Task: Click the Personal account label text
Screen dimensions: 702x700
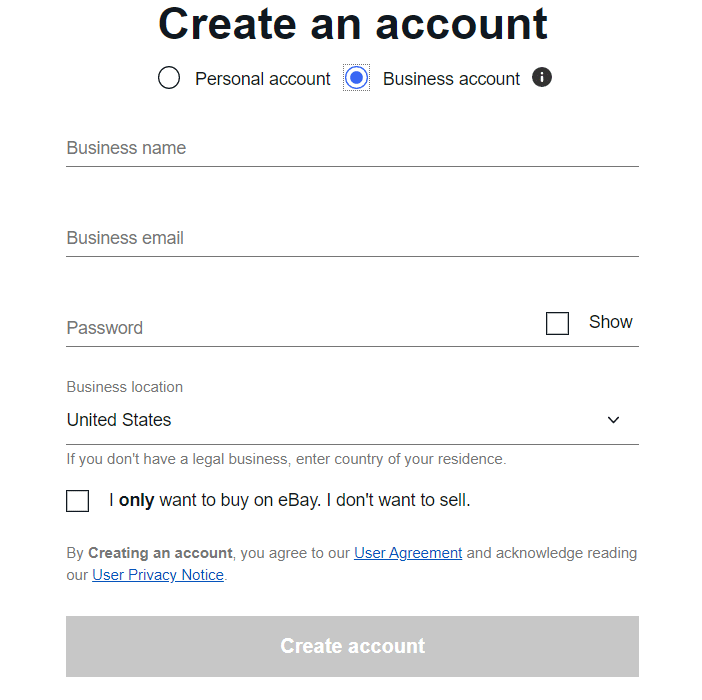Action: [x=262, y=79]
